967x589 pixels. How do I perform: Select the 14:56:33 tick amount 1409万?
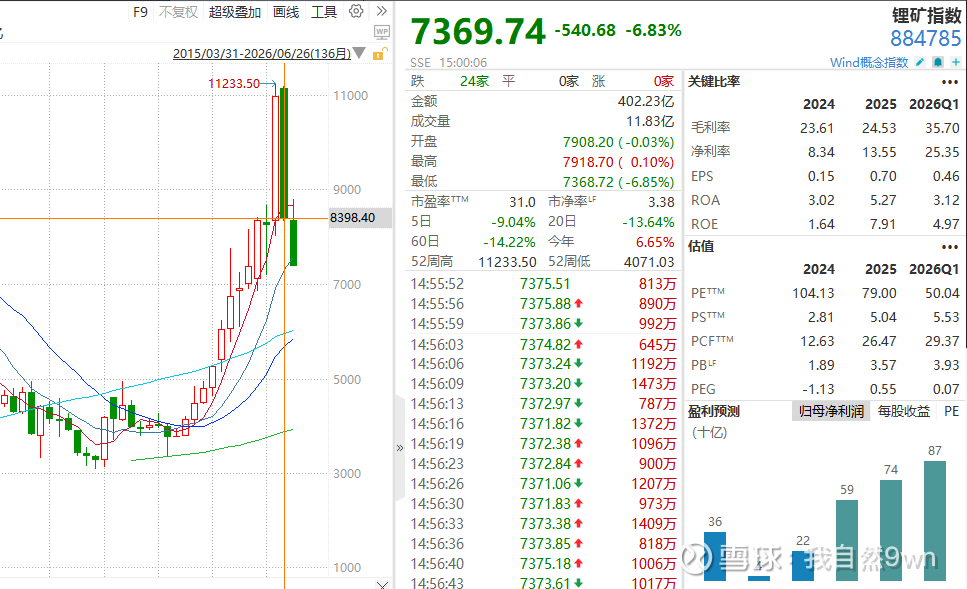point(654,524)
